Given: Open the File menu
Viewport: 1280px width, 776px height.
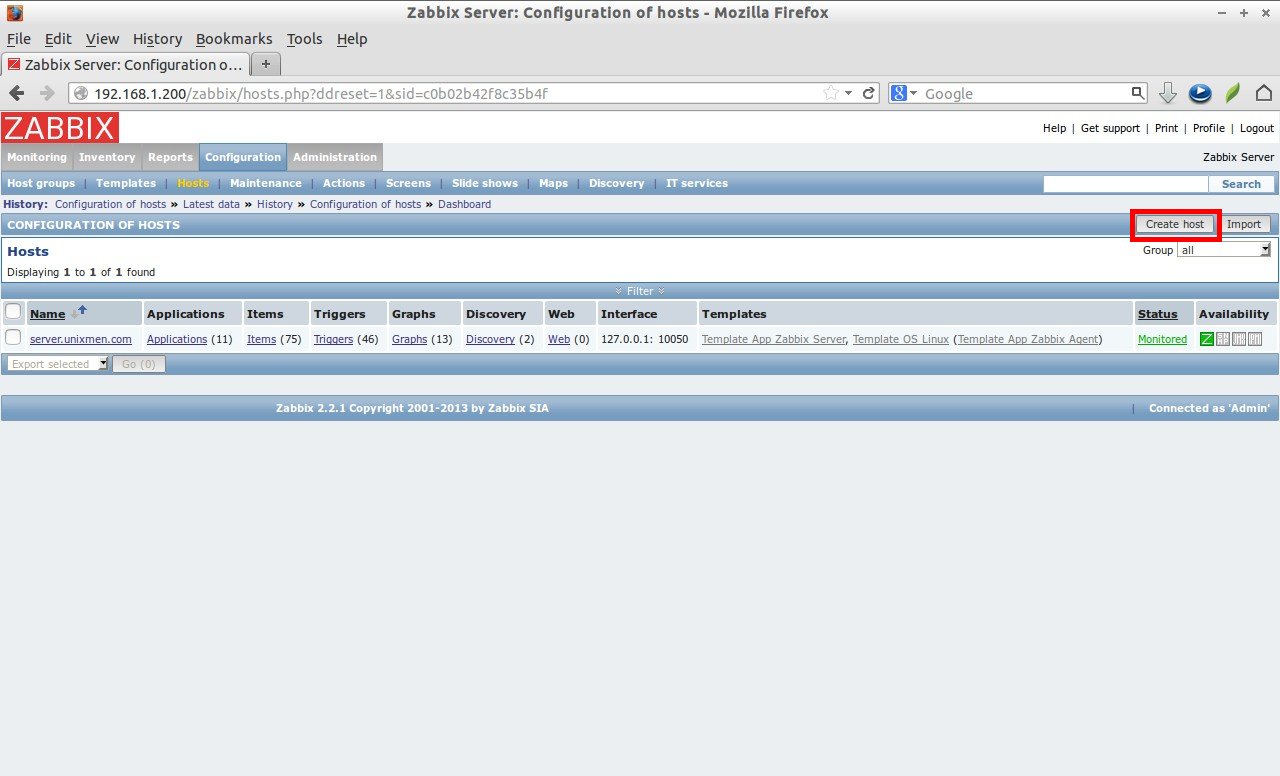Looking at the screenshot, I should coord(19,39).
